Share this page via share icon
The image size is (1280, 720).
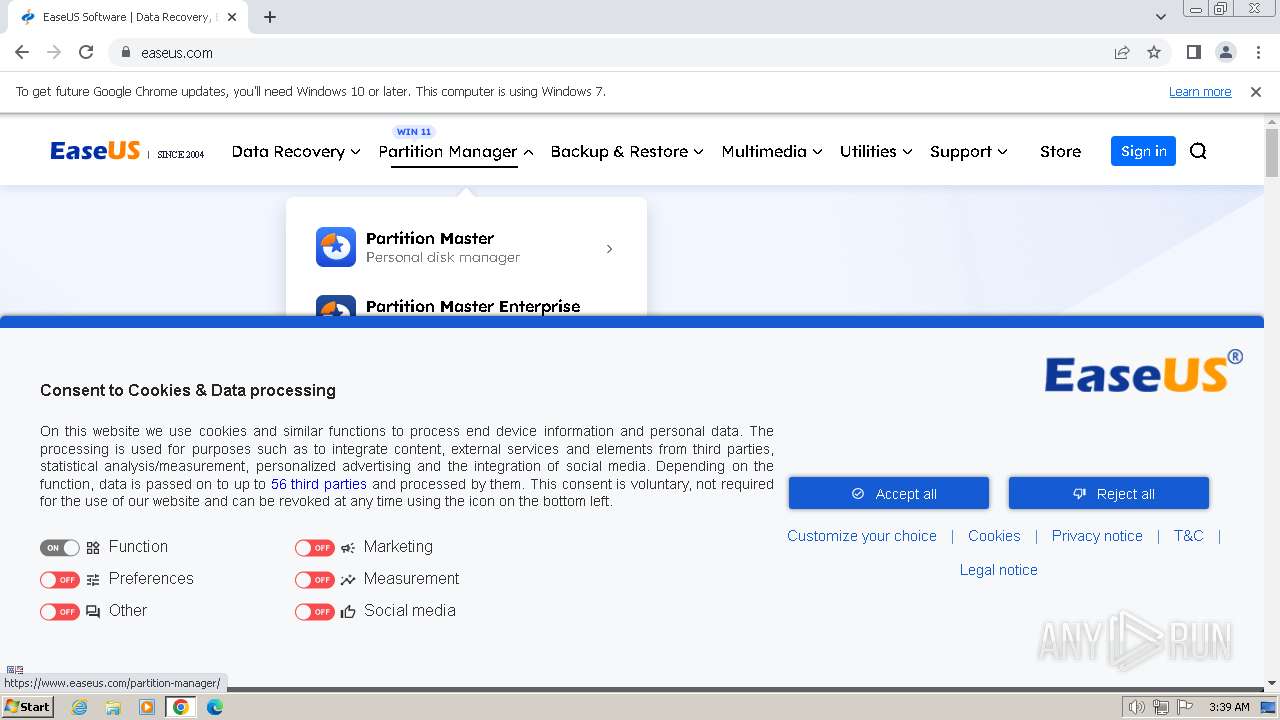coord(1122,52)
